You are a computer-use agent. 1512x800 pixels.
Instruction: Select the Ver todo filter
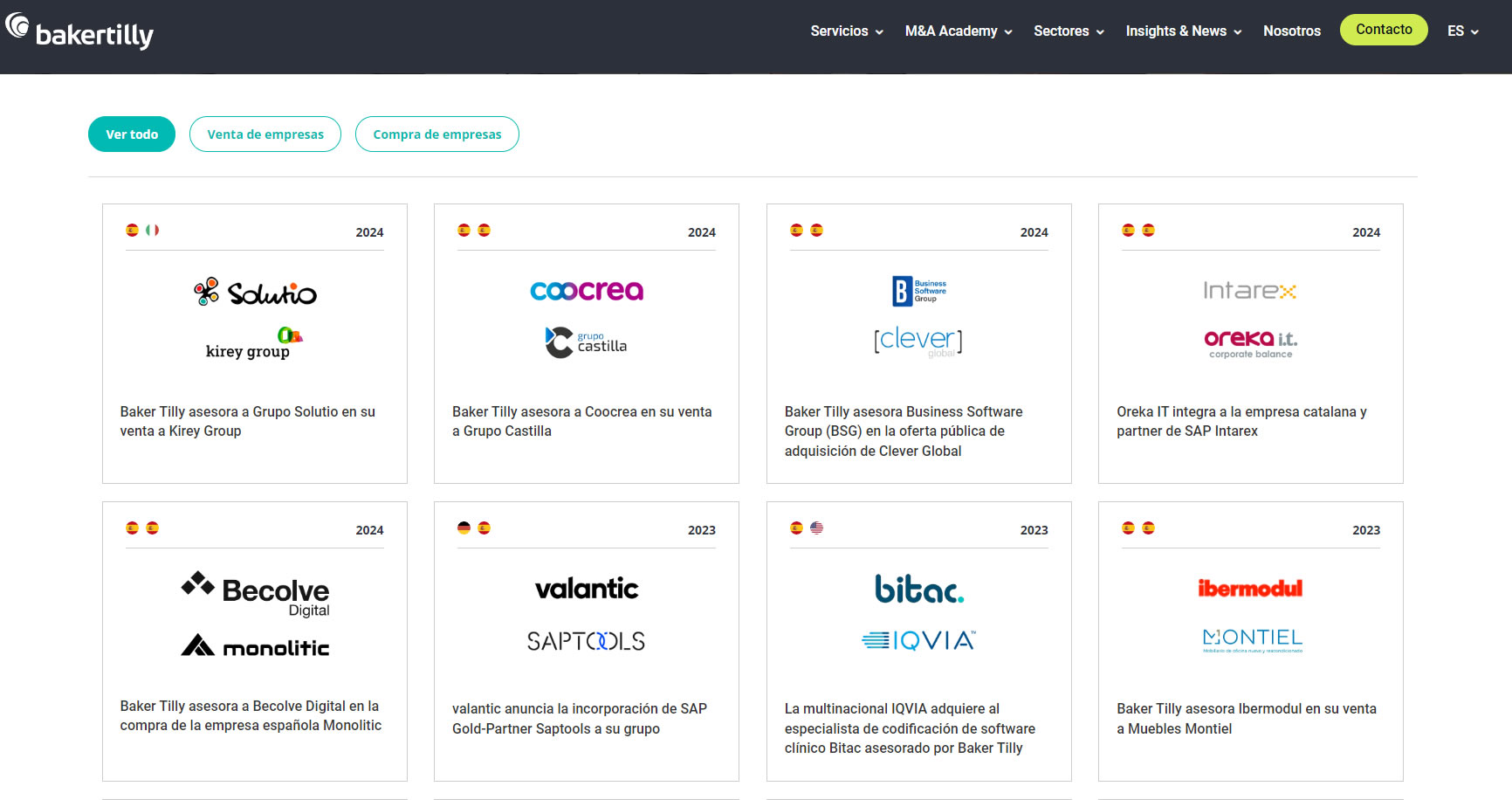click(x=132, y=134)
